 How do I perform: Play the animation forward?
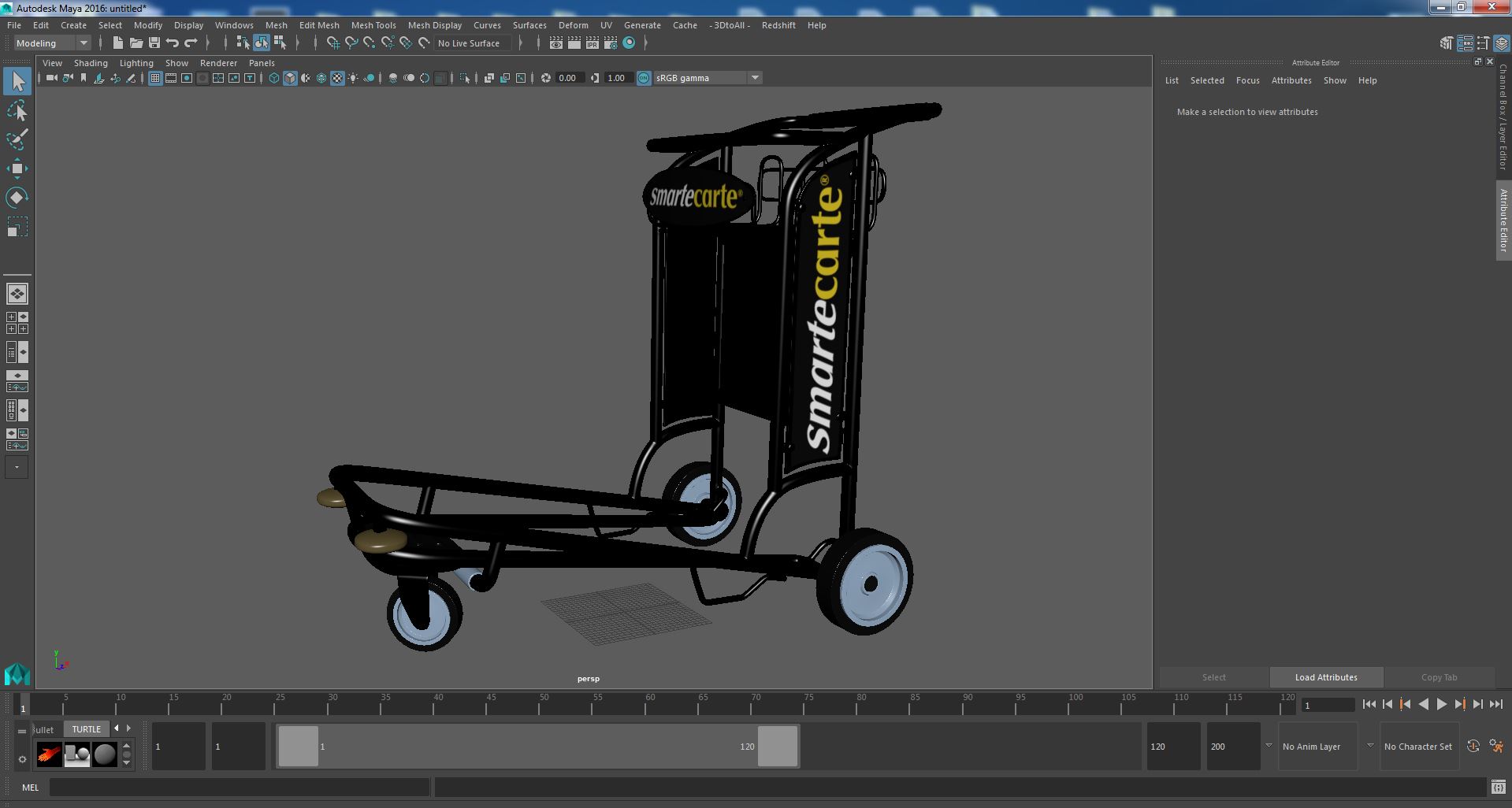coord(1441,705)
